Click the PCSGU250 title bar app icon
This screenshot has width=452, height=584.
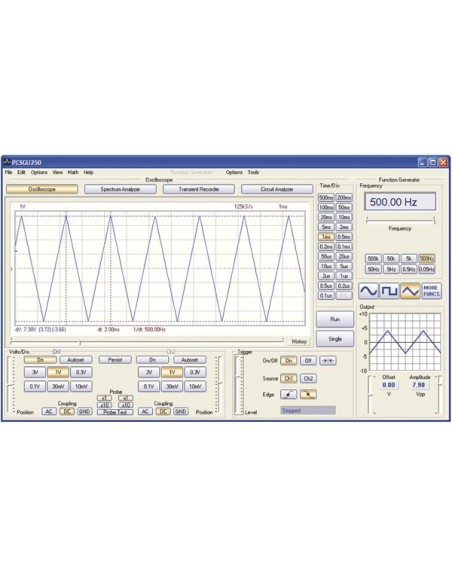tap(7, 162)
